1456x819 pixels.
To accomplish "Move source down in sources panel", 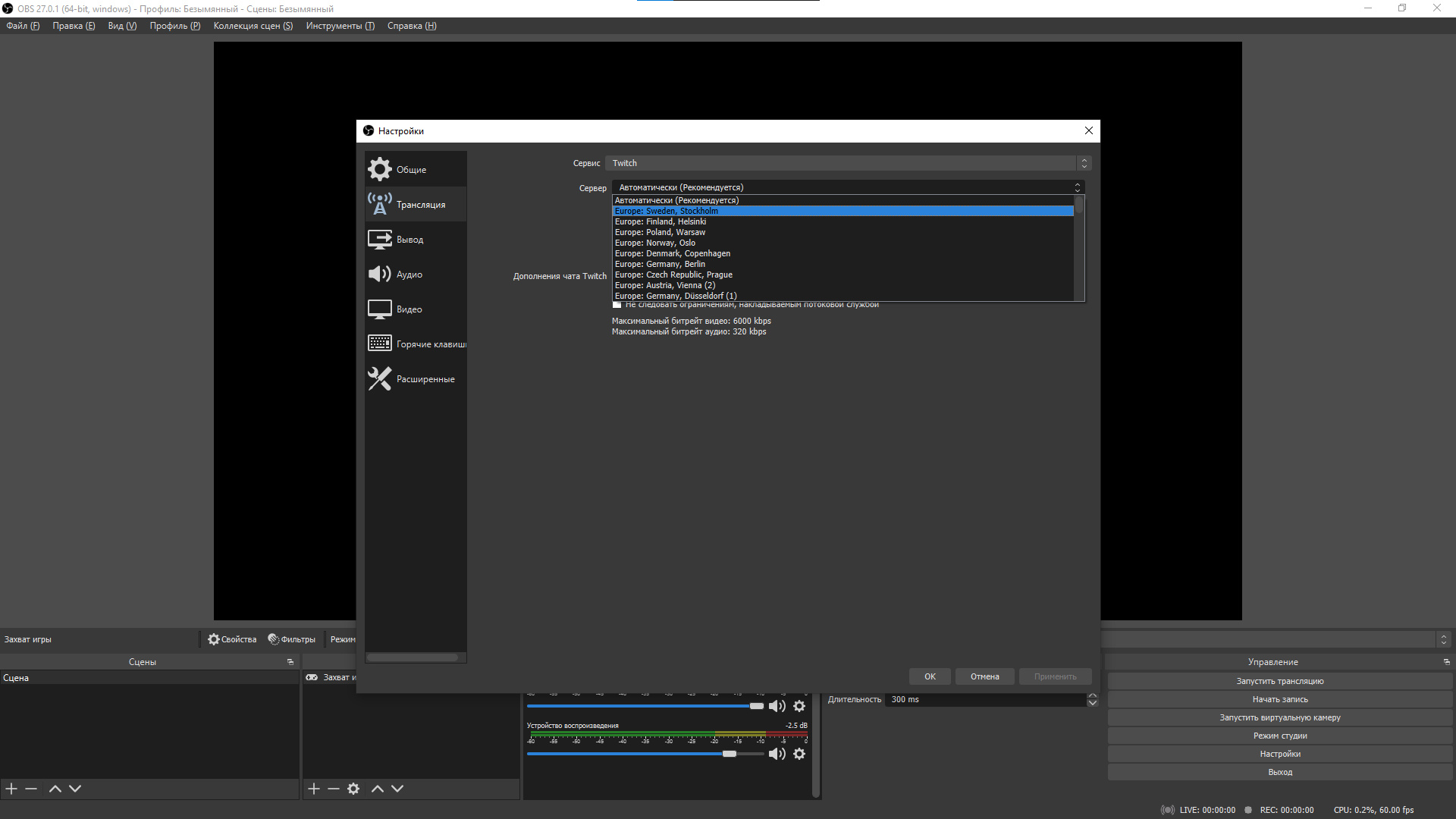I will point(397,789).
